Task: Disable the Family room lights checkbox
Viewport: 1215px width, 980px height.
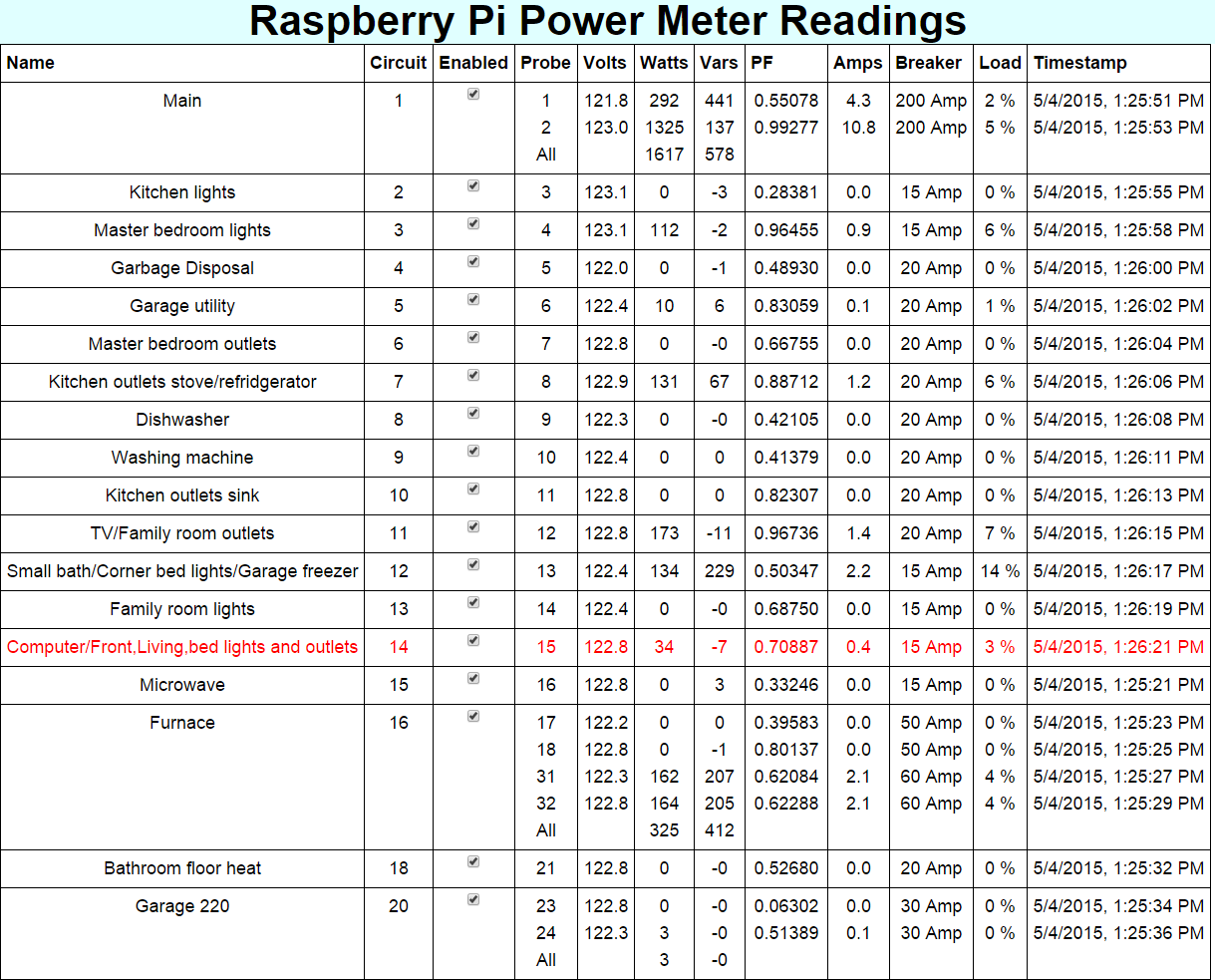Action: point(473,603)
